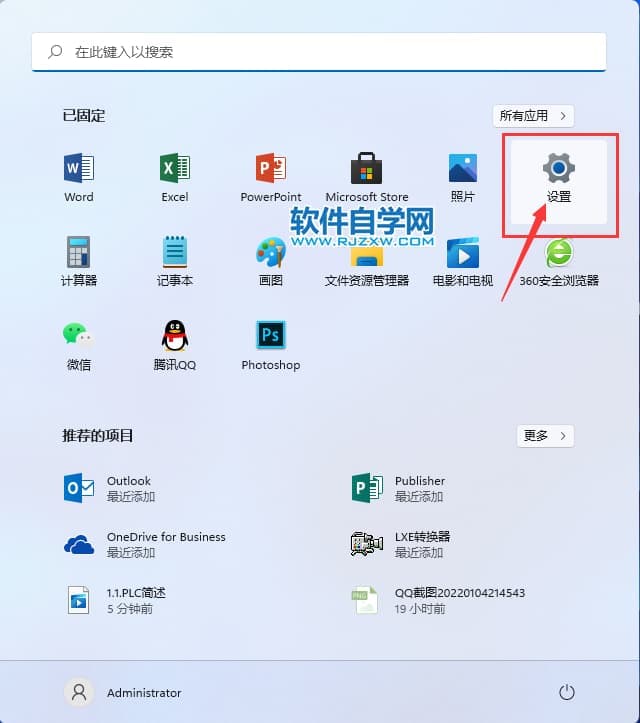
Task: Open 记事本 (Notepad) app
Action: pyautogui.click(x=175, y=252)
